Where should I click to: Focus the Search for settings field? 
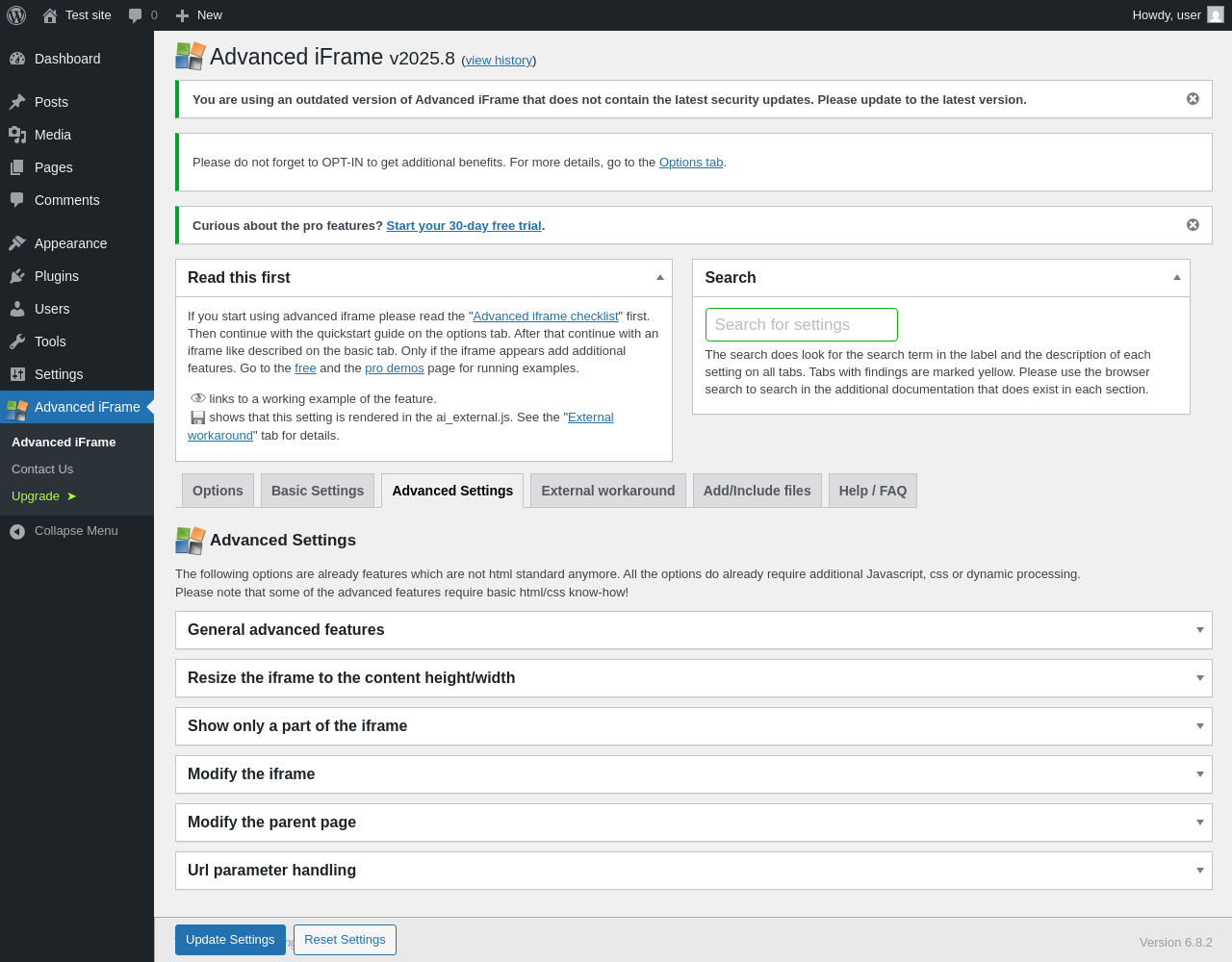[802, 325]
